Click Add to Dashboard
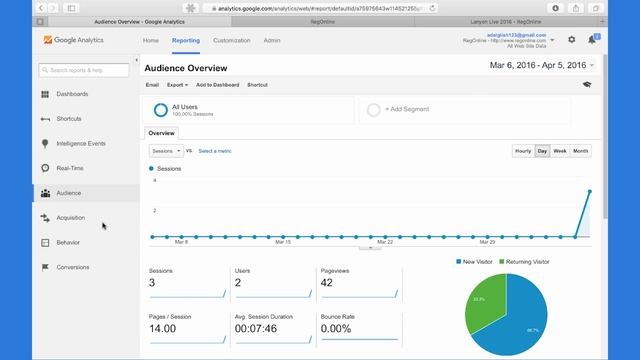640x360 pixels. coord(218,85)
